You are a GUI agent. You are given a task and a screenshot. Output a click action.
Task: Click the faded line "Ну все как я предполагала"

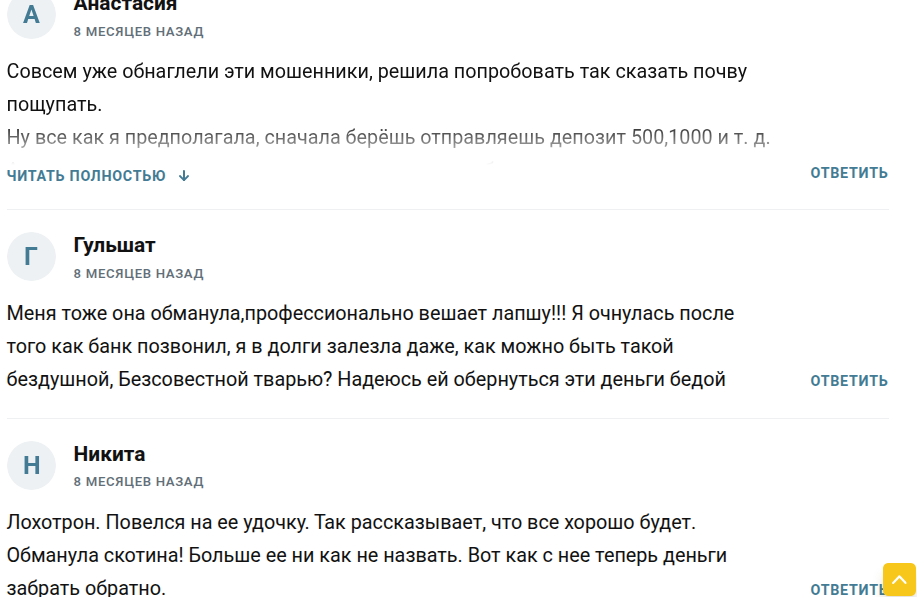point(388,137)
